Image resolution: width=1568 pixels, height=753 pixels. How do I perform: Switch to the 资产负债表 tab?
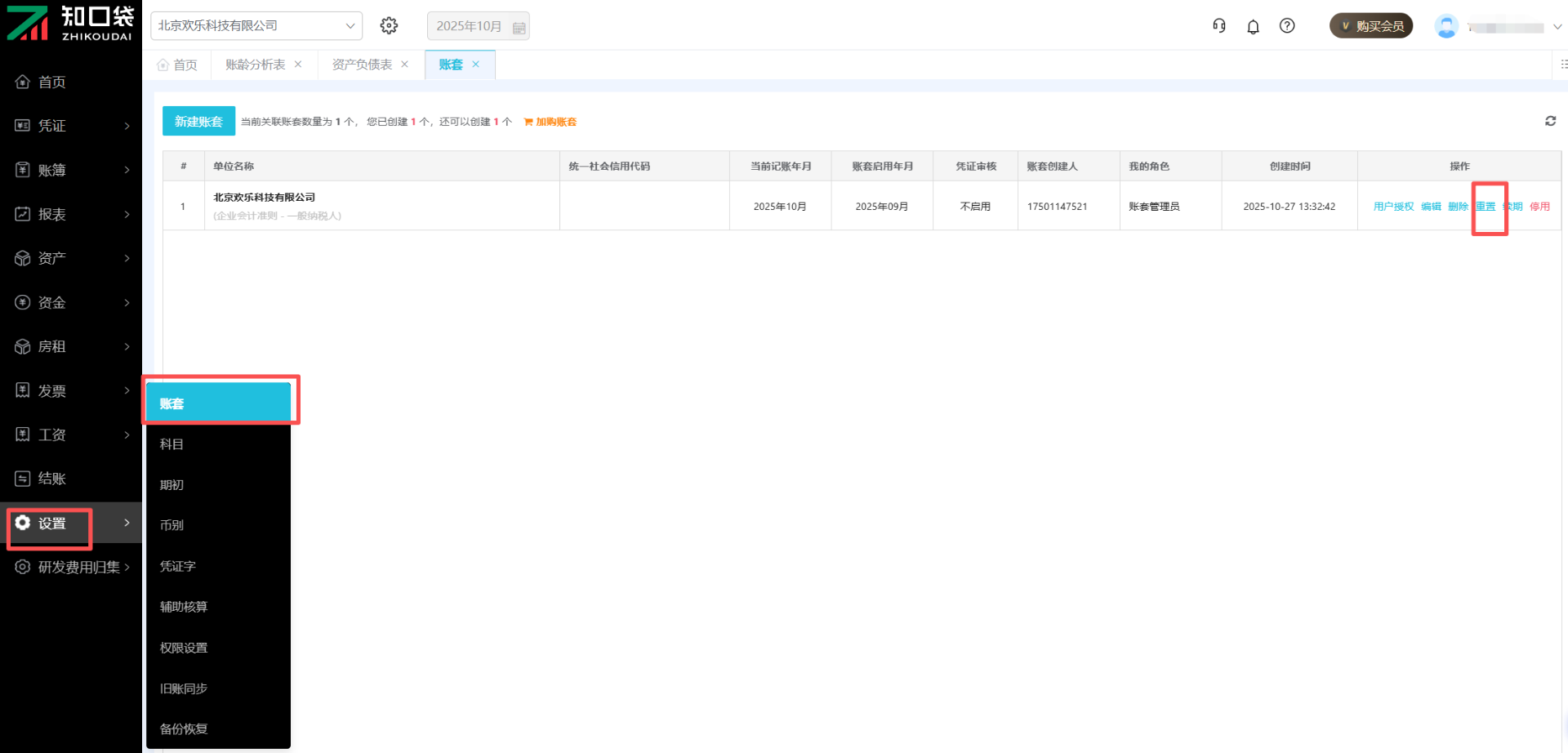[x=362, y=65]
